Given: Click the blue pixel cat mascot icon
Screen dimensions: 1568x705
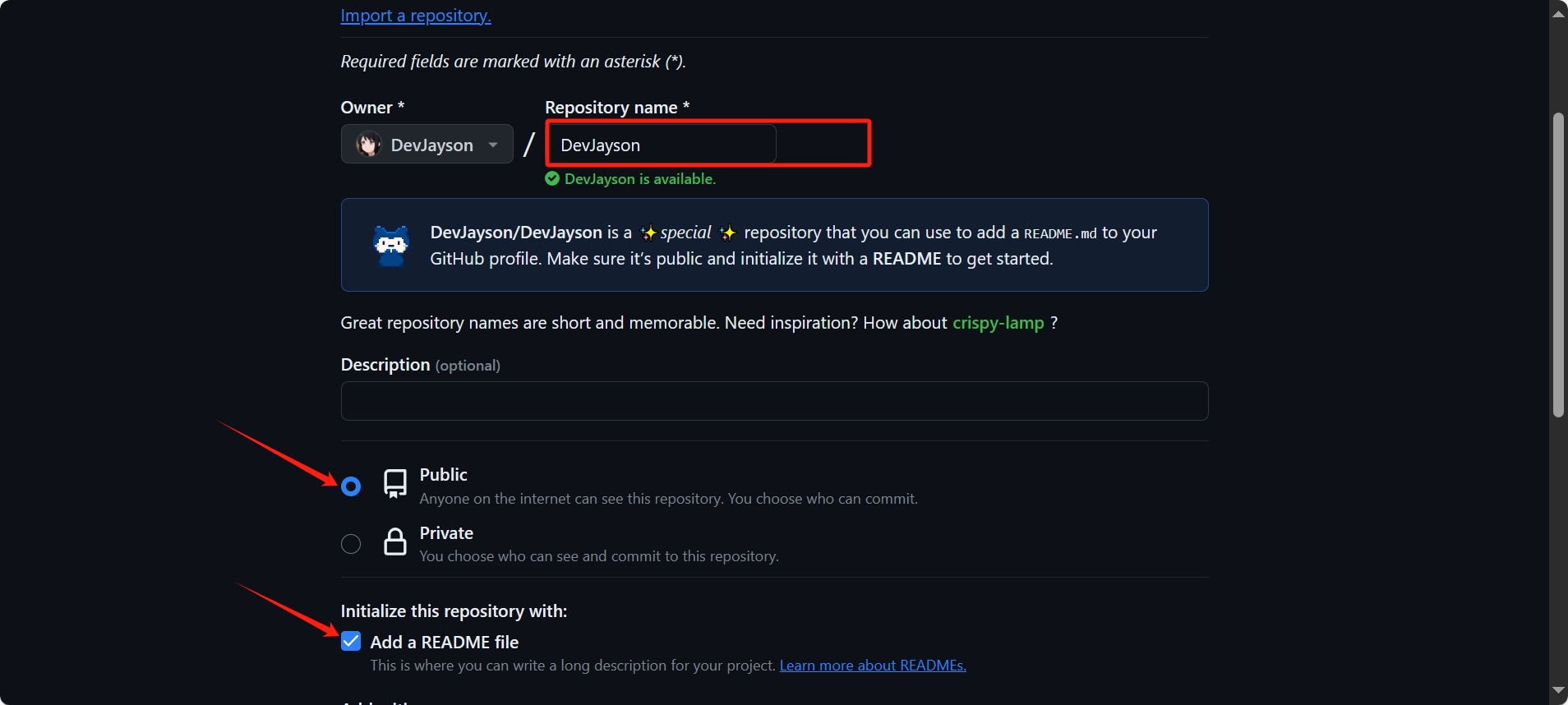Looking at the screenshot, I should 391,246.
